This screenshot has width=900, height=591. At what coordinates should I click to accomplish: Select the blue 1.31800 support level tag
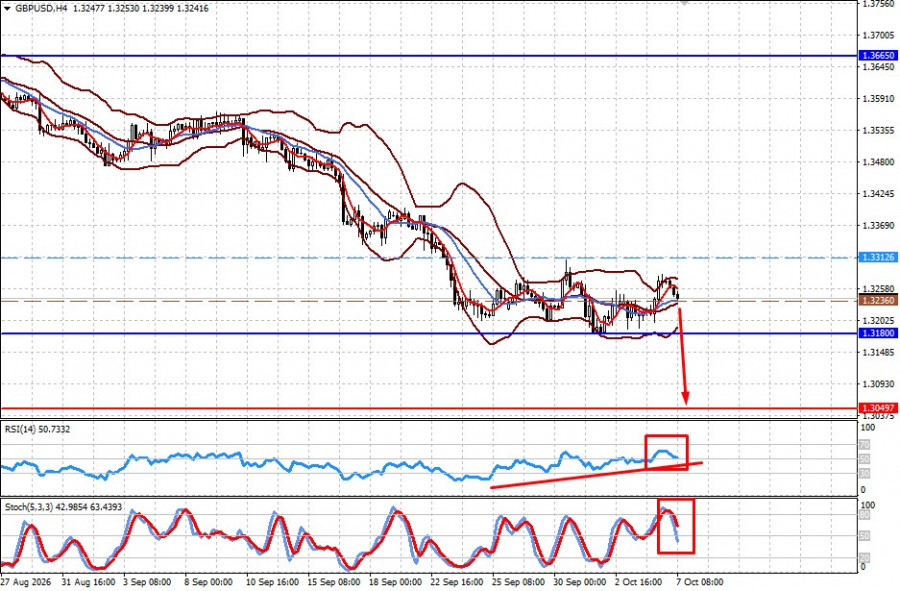pyautogui.click(x=878, y=333)
